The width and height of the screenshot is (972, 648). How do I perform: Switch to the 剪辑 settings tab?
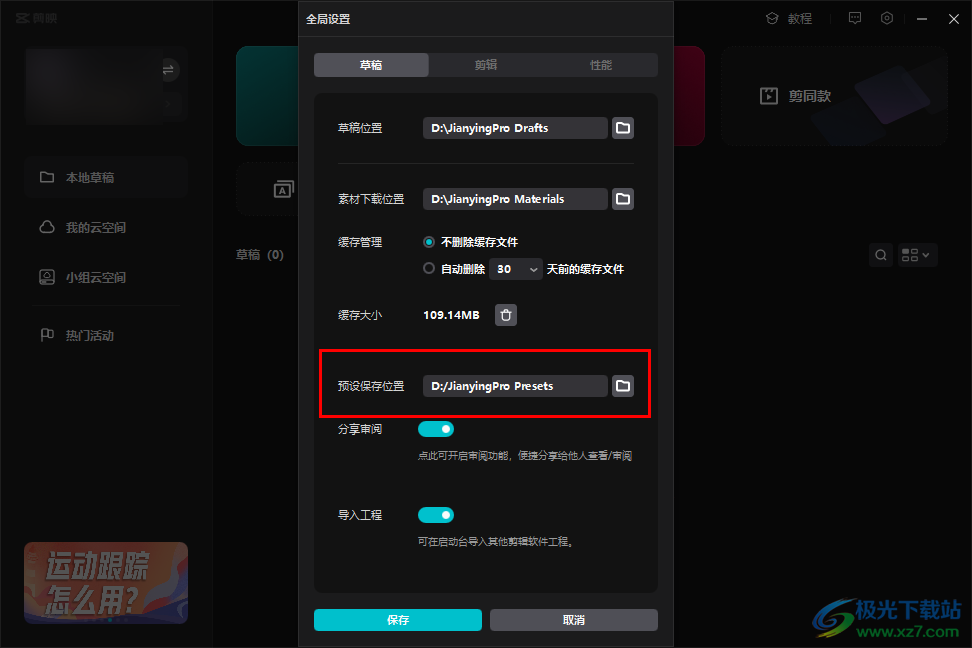click(485, 65)
